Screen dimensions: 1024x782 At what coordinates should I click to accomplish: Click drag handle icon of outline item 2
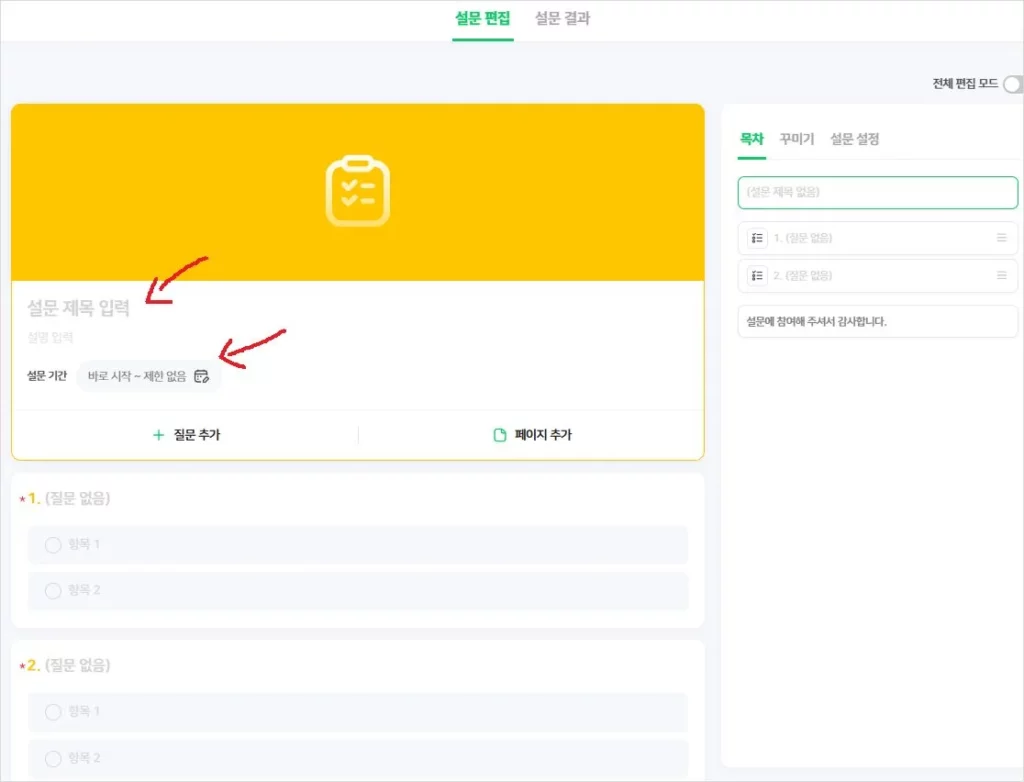click(1001, 275)
